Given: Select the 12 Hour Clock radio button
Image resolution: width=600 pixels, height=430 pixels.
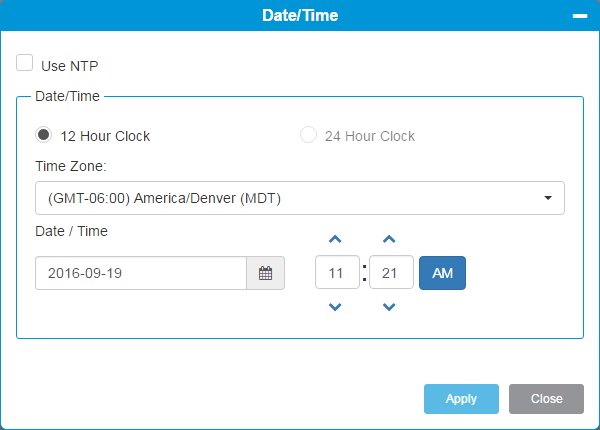Looking at the screenshot, I should [44, 135].
